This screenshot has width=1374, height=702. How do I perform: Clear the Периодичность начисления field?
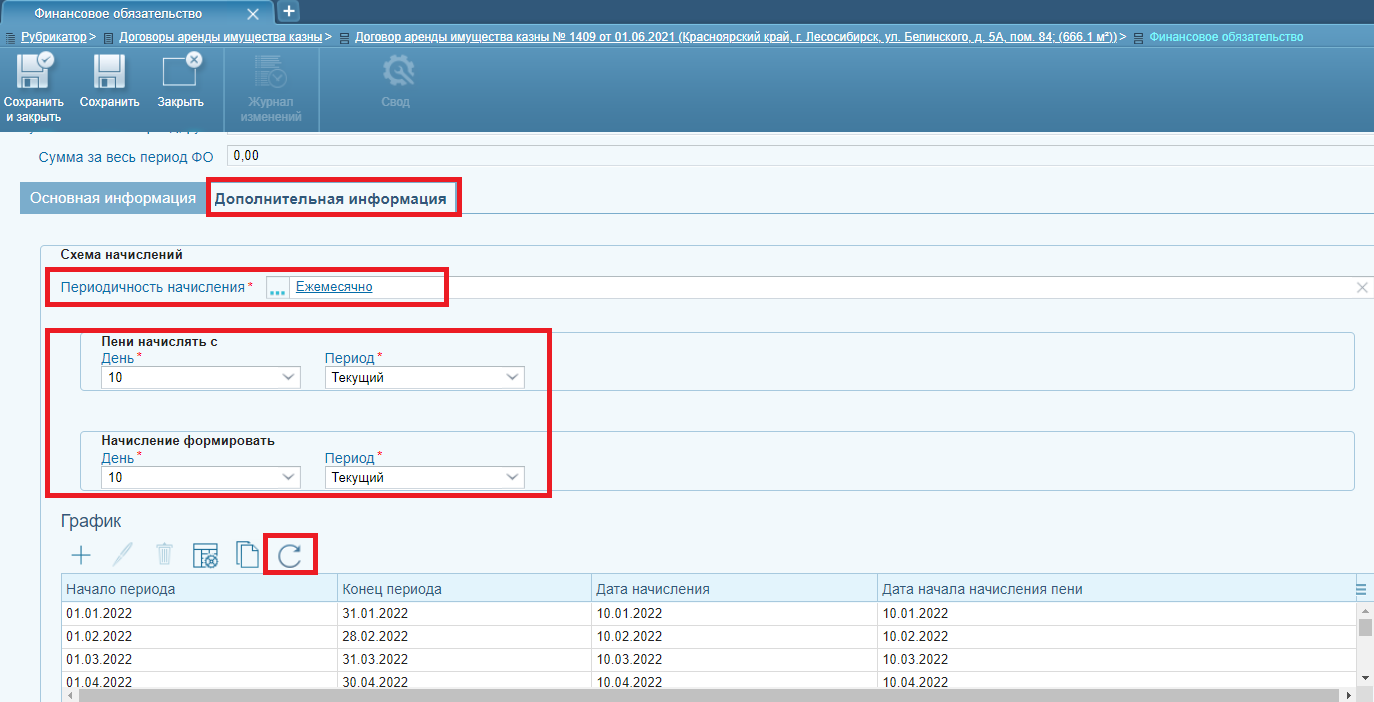click(1361, 287)
